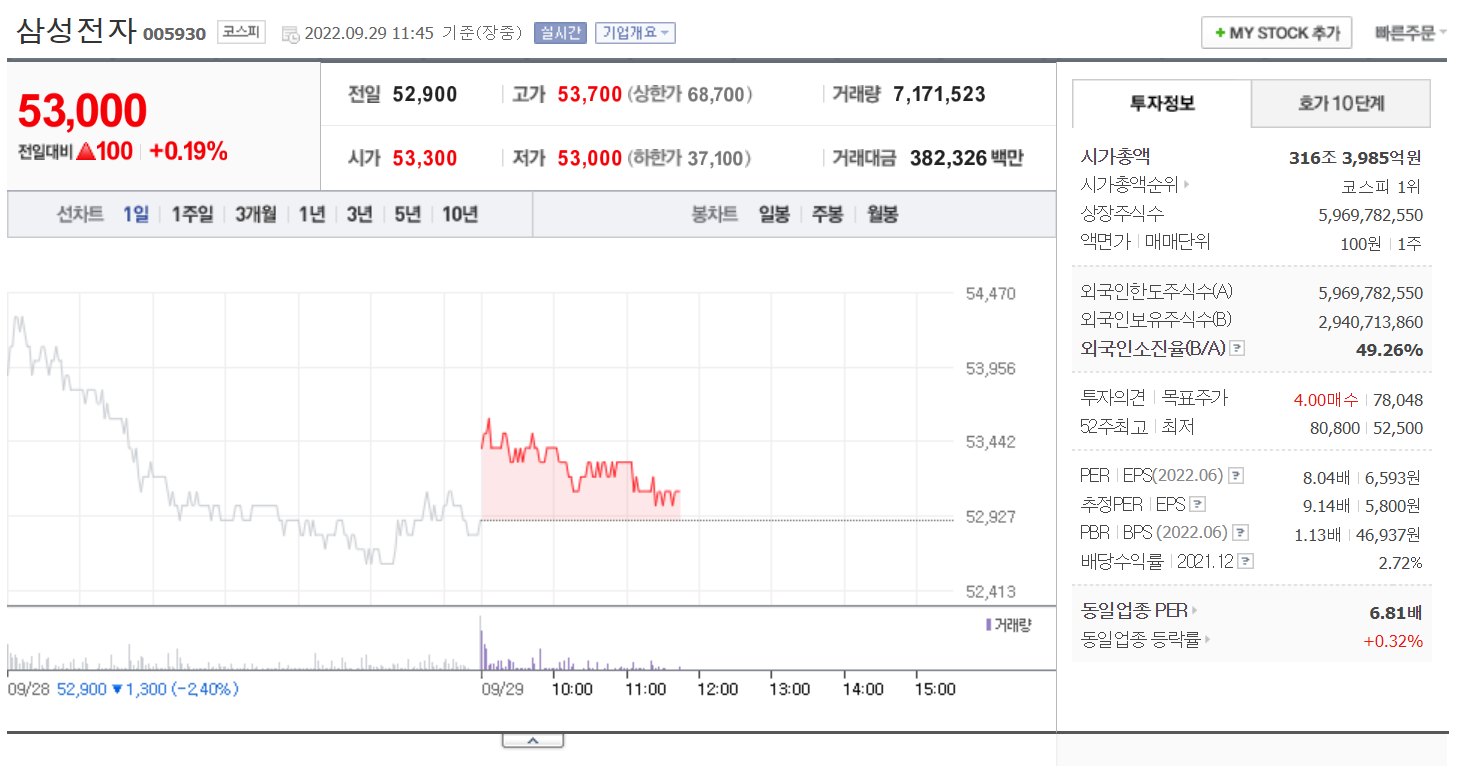The height and width of the screenshot is (766, 1466).
Task: Click the 시가총액 value 316조 3,985억원
Action: click(x=1355, y=157)
